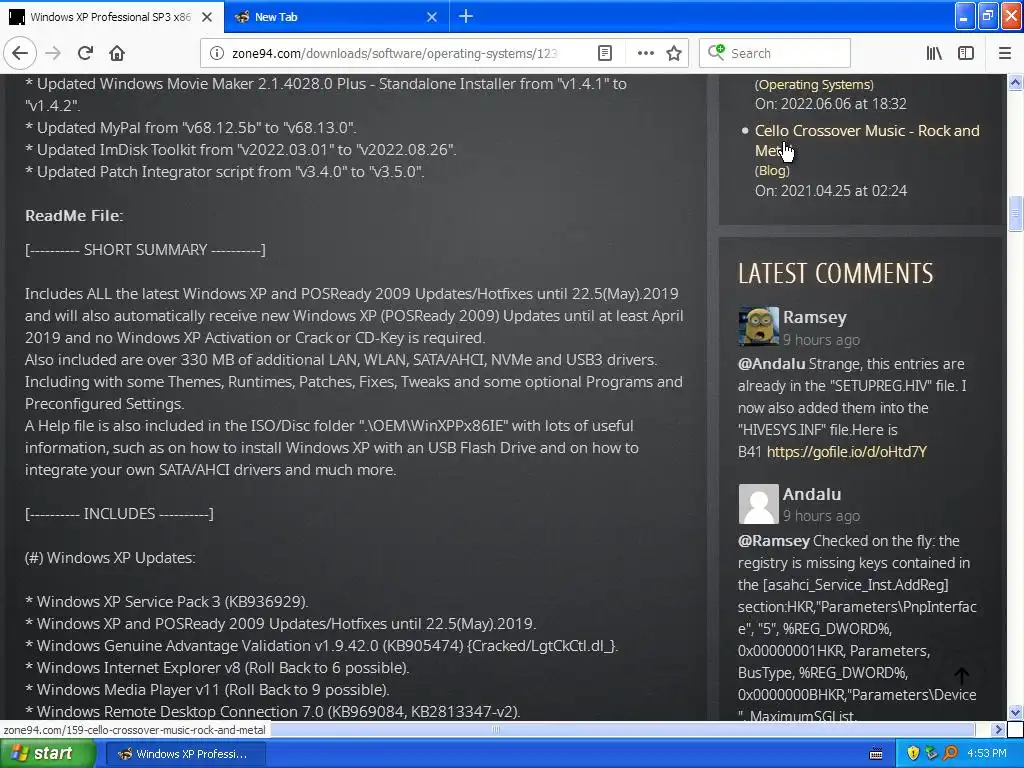Bookmark this page with the star
The height and width of the screenshot is (768, 1024).
(674, 53)
